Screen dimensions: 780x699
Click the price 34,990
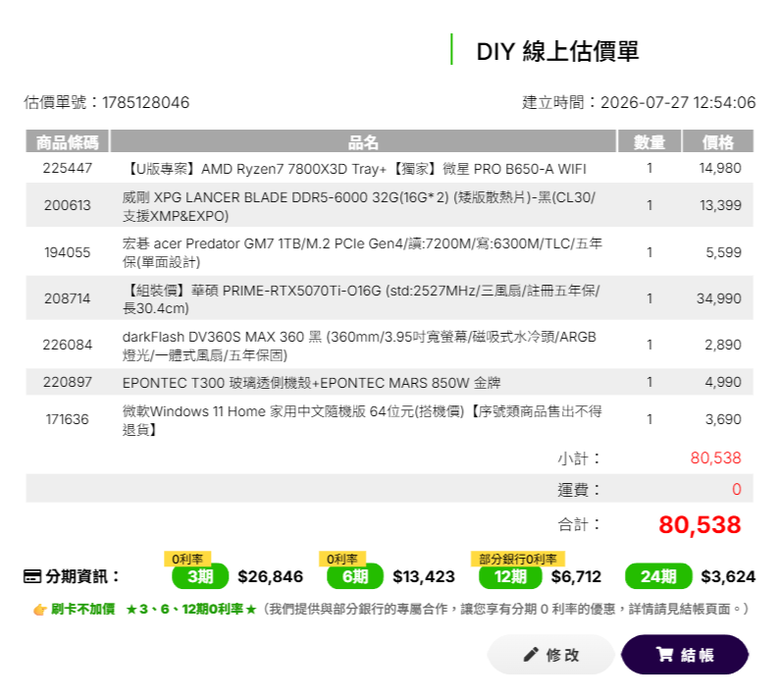coord(719,299)
